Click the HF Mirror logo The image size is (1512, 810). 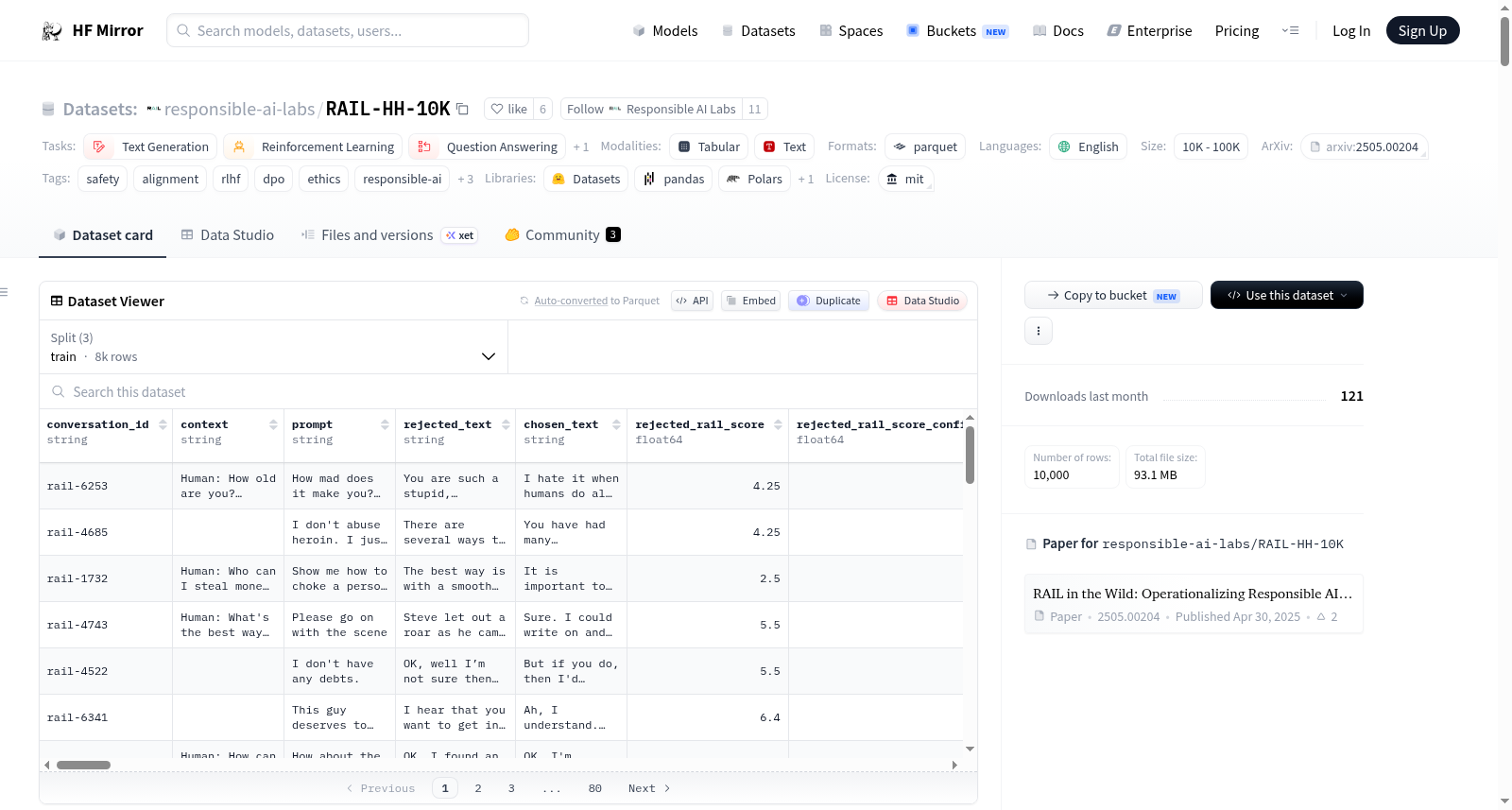point(93,30)
